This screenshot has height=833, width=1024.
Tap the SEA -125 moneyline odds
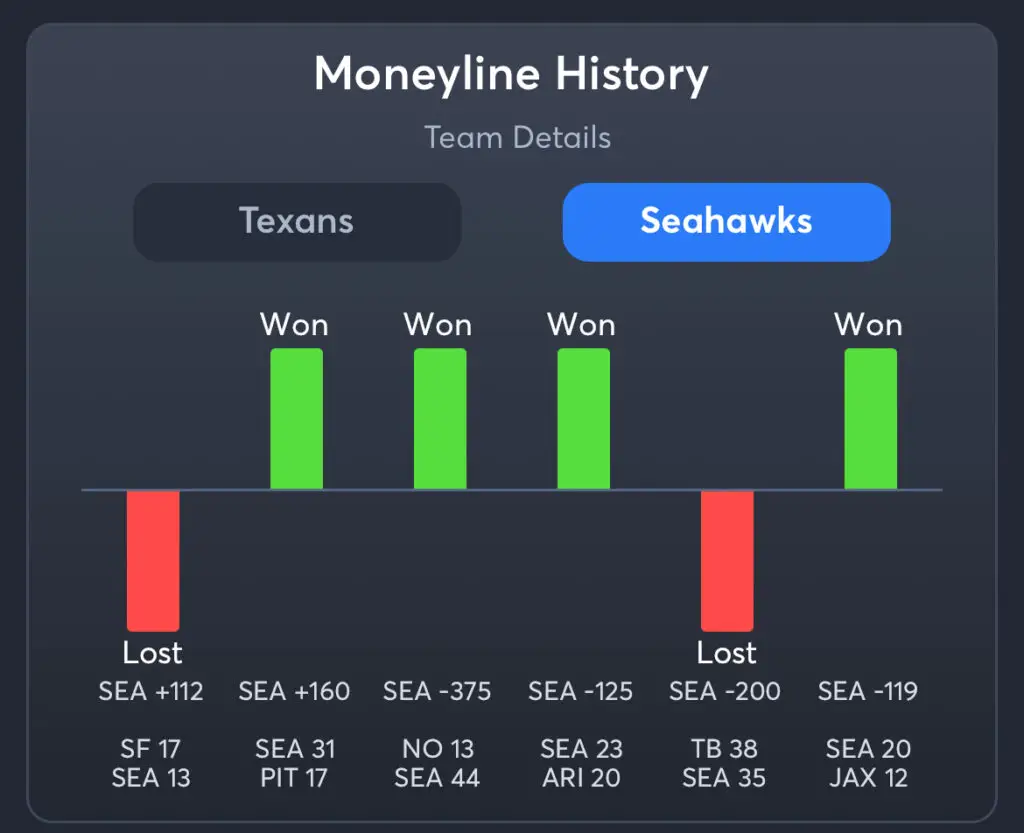point(581,691)
